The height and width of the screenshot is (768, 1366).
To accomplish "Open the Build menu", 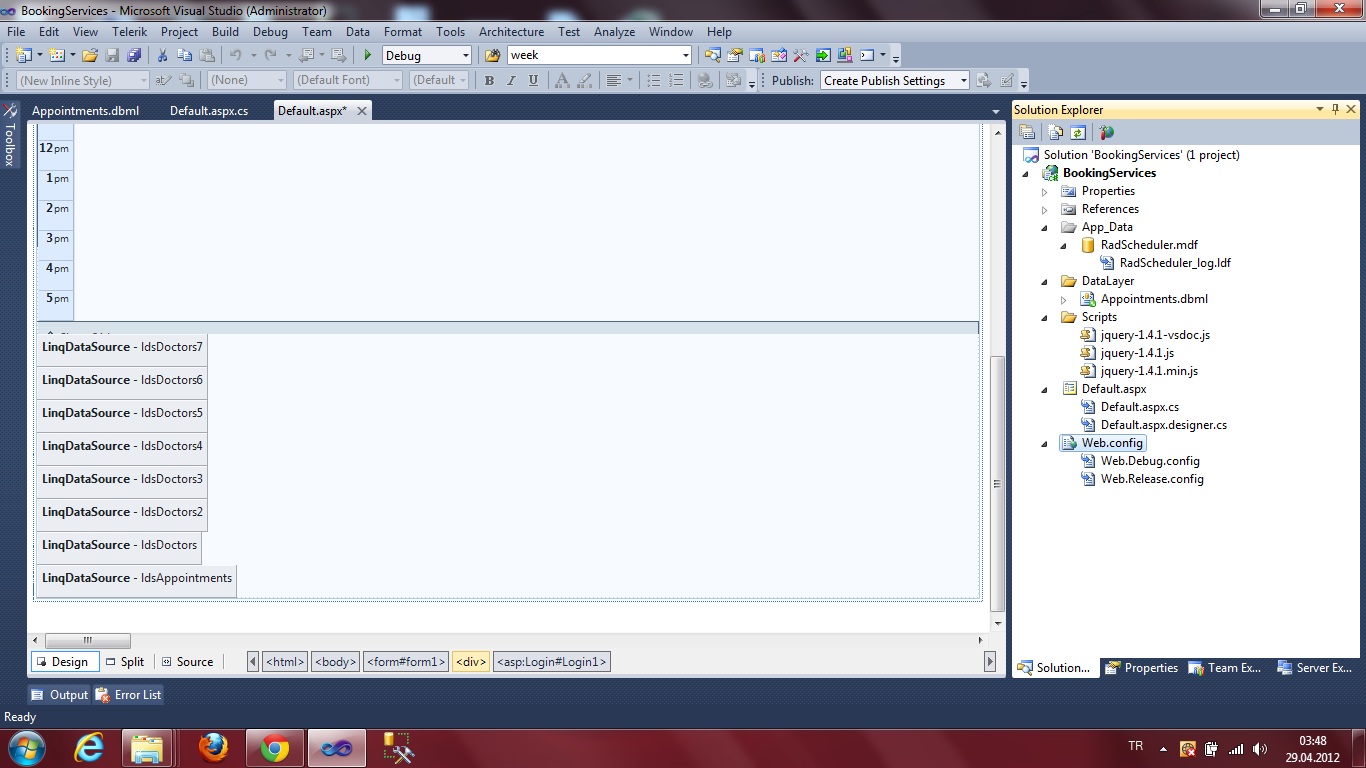I will point(225,32).
